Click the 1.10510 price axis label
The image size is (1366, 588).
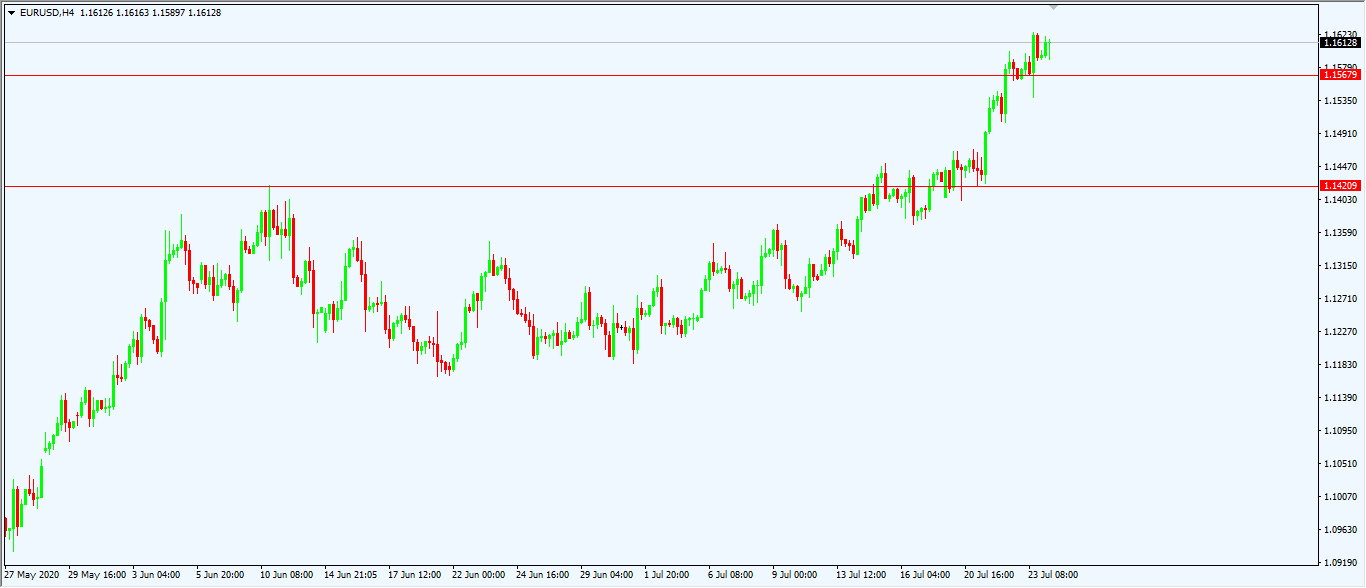[1341, 464]
